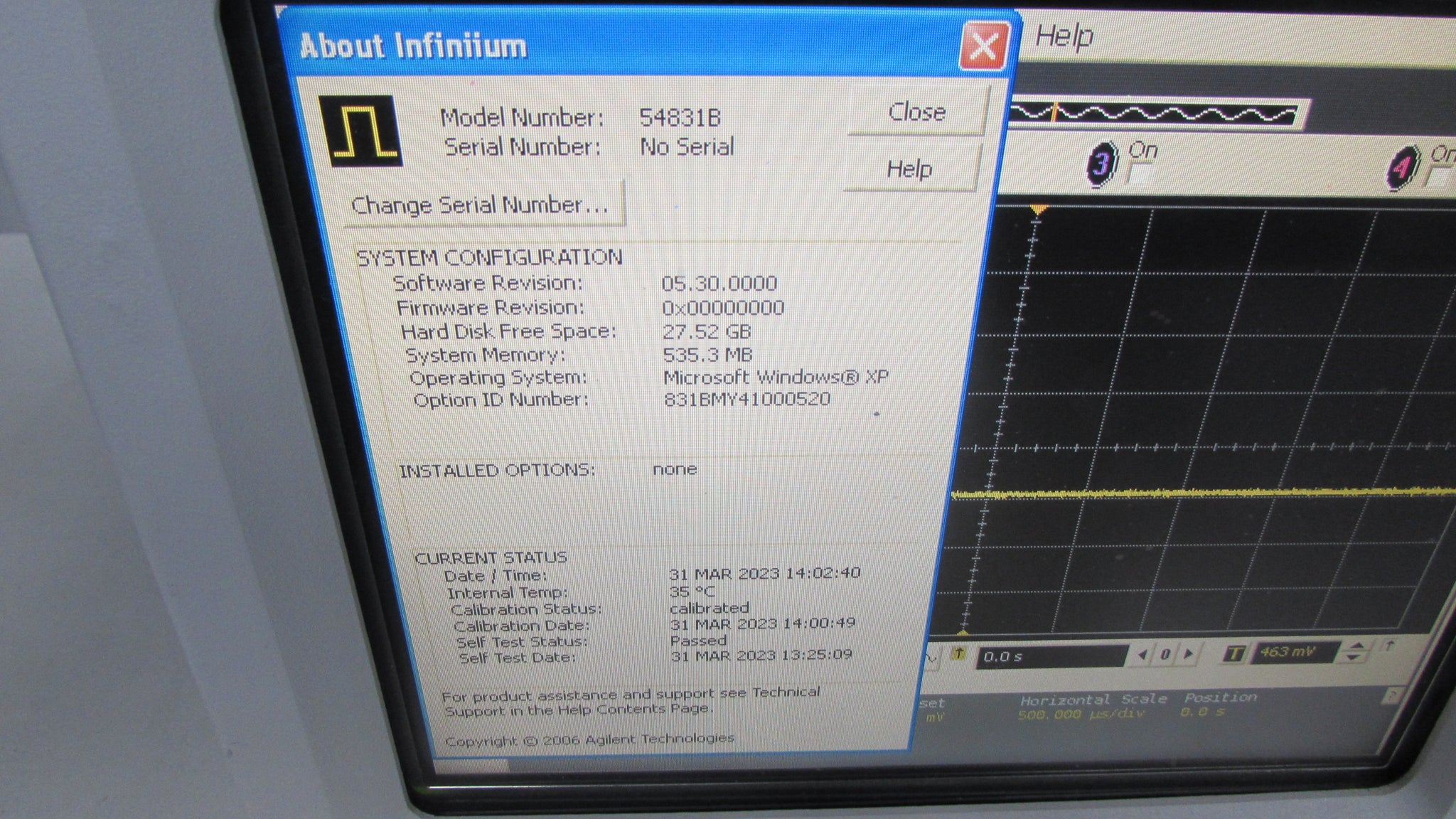1456x819 pixels.
Task: Click the yellow pulse logo in About dialog
Action: (361, 132)
